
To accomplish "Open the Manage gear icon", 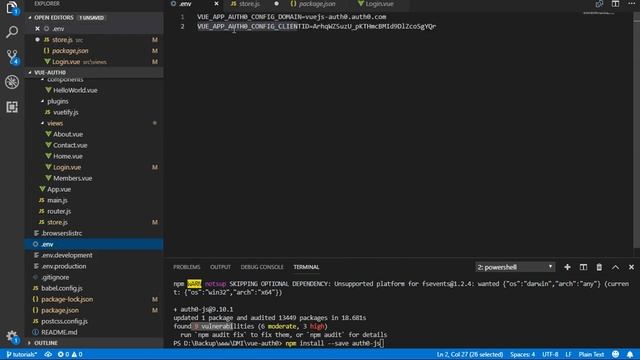I will (12, 337).
